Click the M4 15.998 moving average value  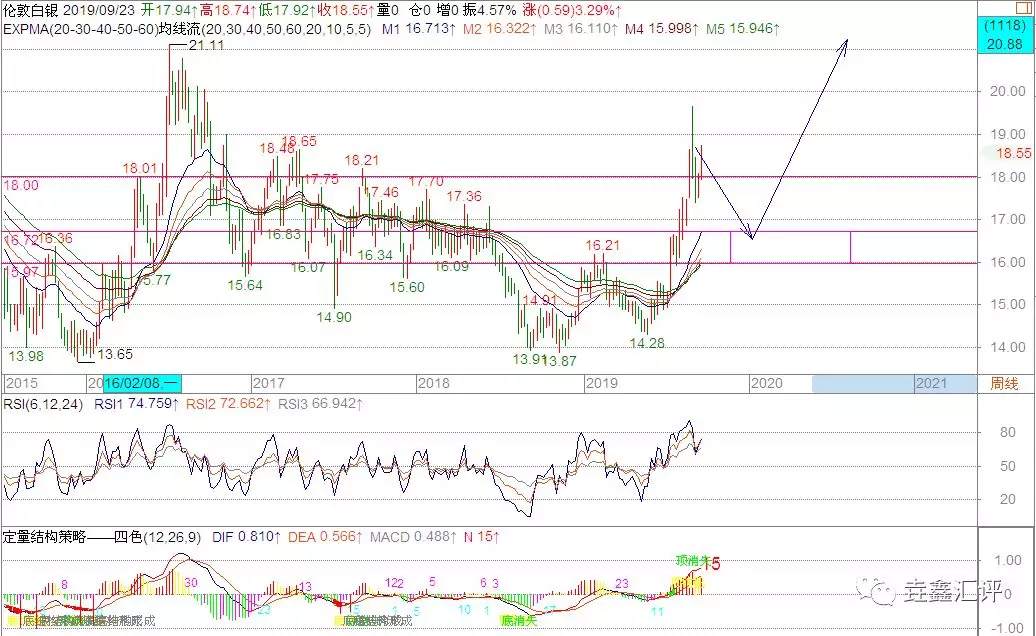tap(662, 29)
